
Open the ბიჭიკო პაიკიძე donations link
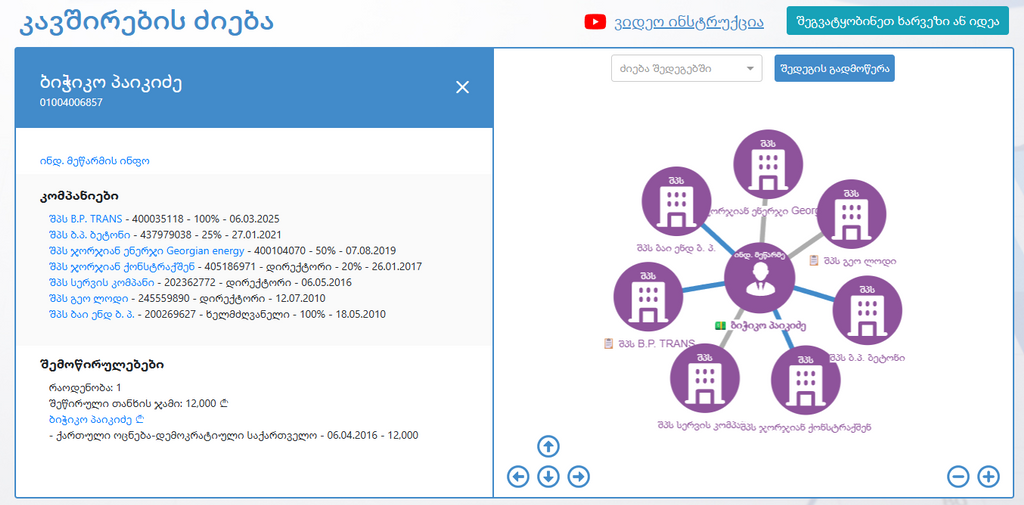96,419
